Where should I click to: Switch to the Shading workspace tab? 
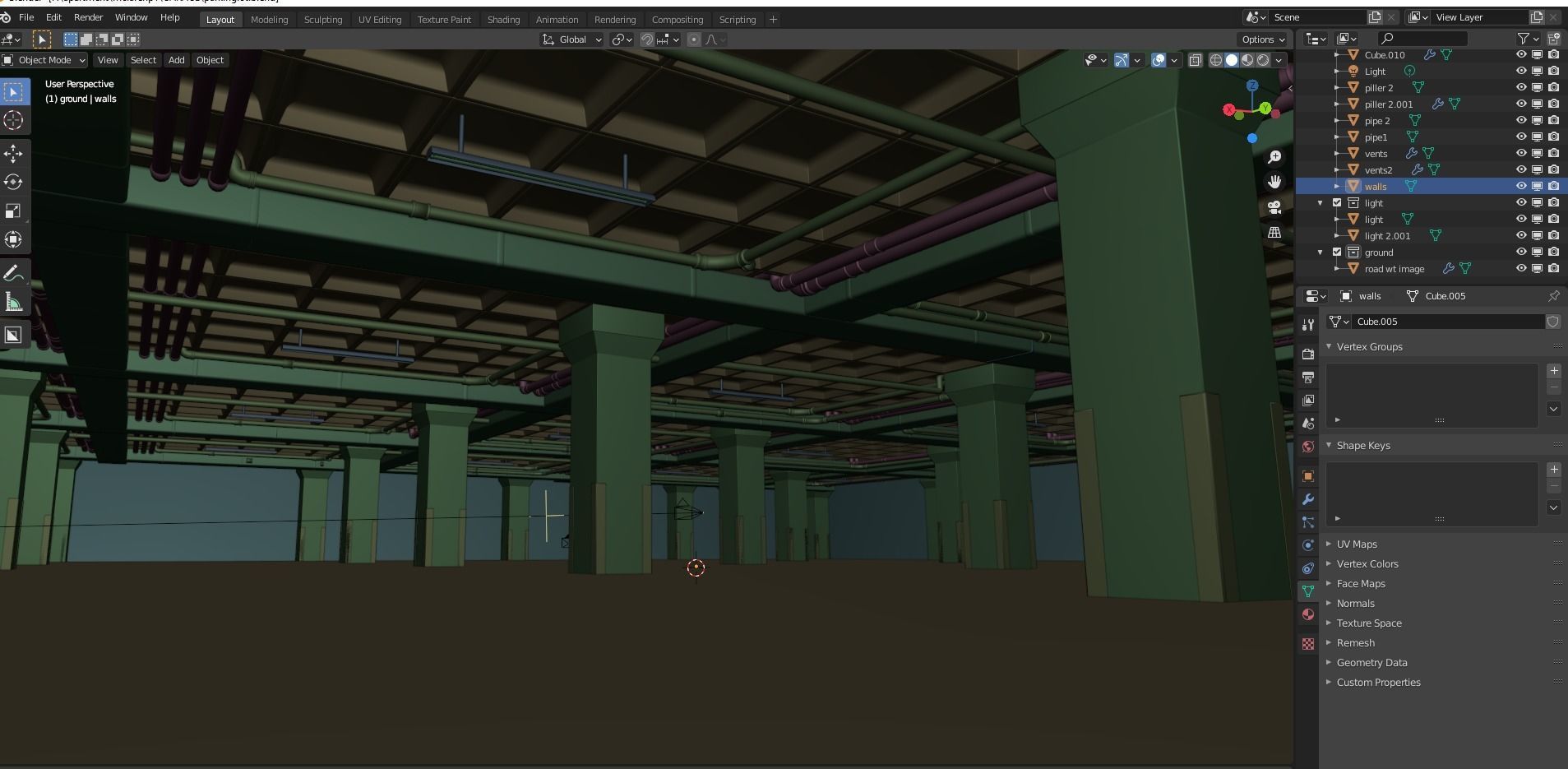pyautogui.click(x=503, y=19)
